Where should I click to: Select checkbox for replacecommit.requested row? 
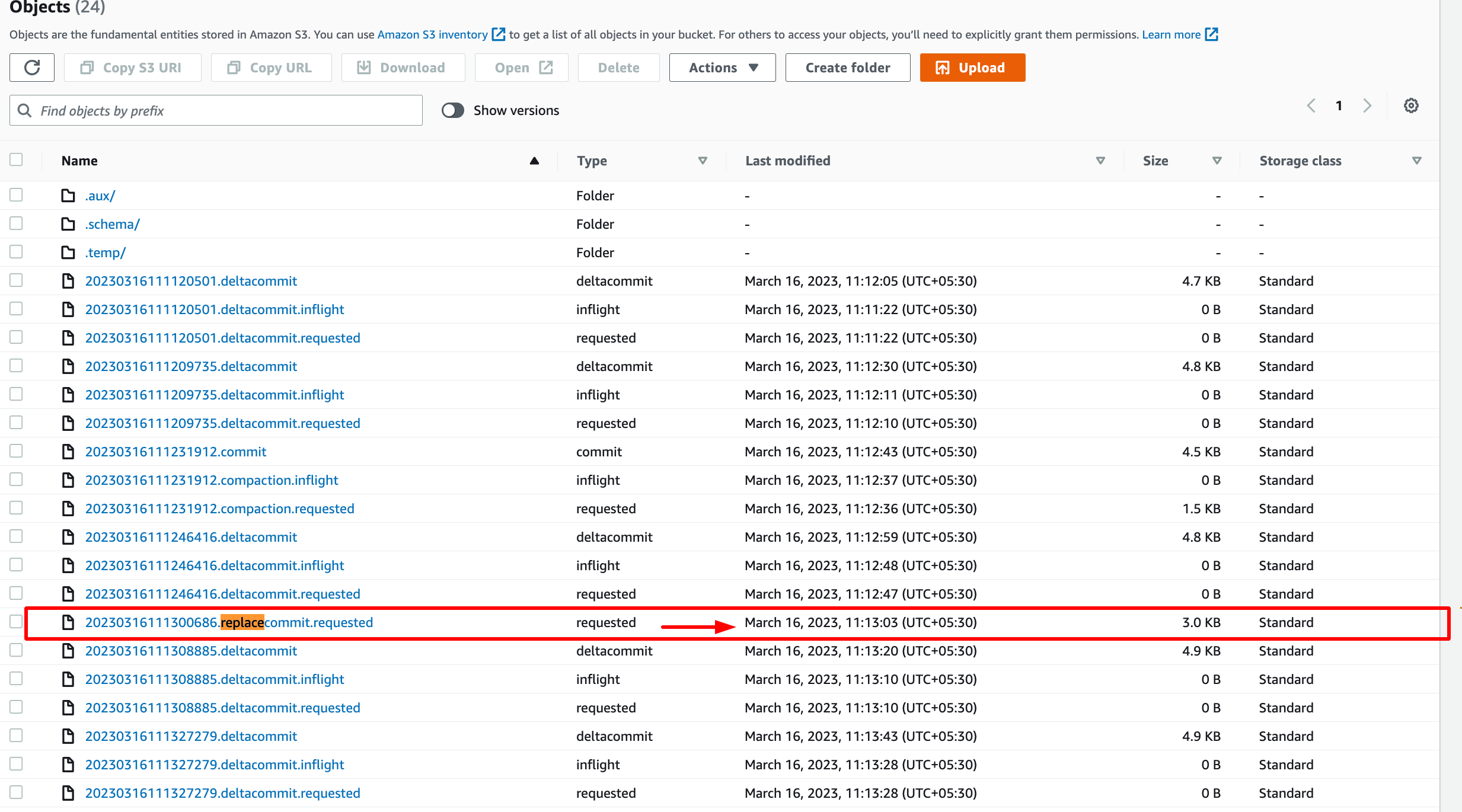[17, 622]
